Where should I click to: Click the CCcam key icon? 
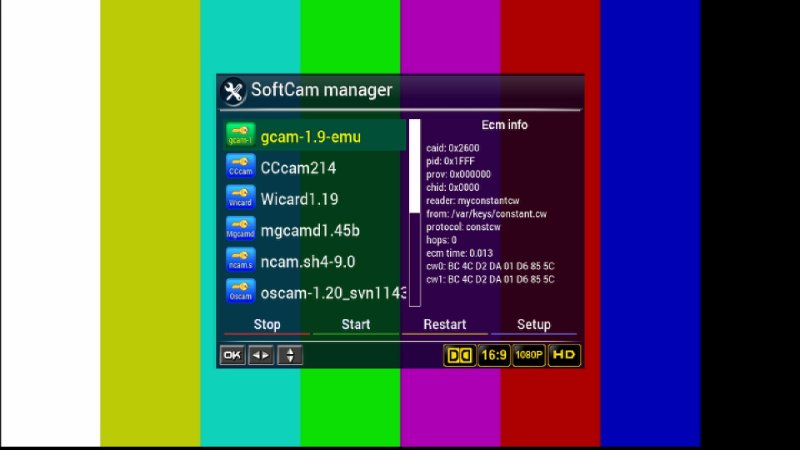241,167
